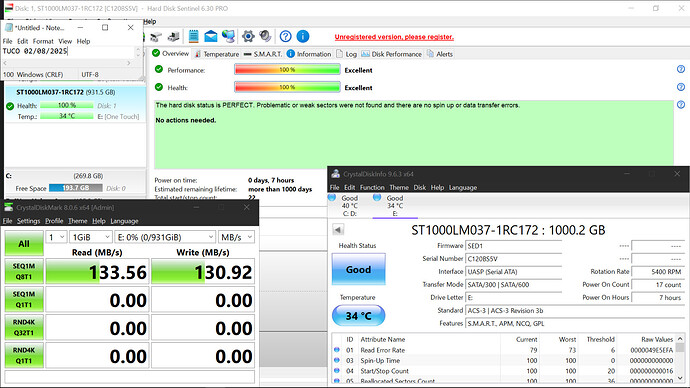
Task: Click the back arrow in CrystalDiskInfo
Action: [x=338, y=230]
